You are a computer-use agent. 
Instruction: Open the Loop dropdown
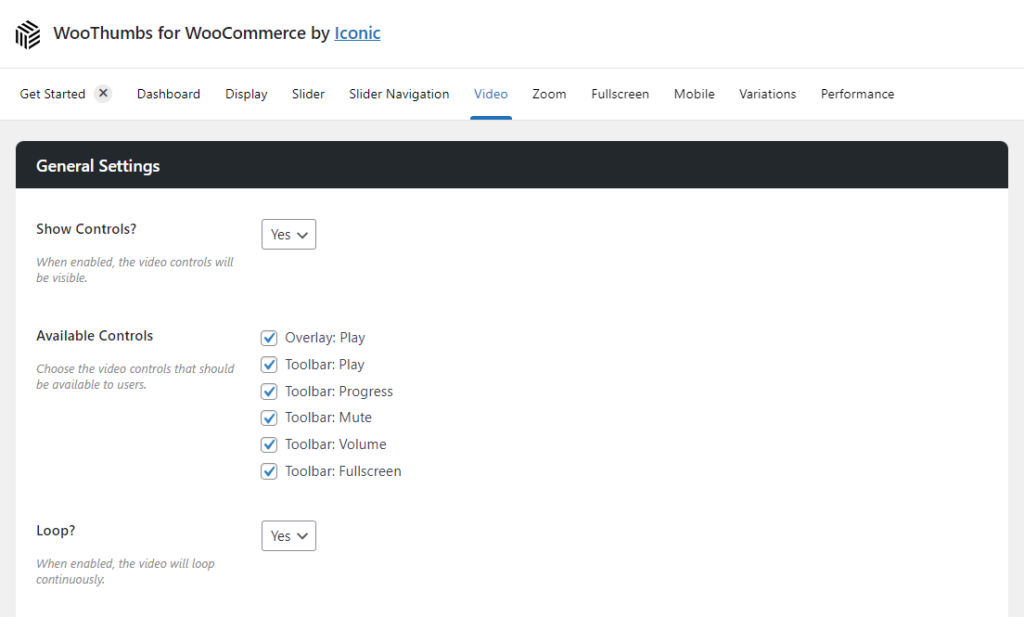288,535
